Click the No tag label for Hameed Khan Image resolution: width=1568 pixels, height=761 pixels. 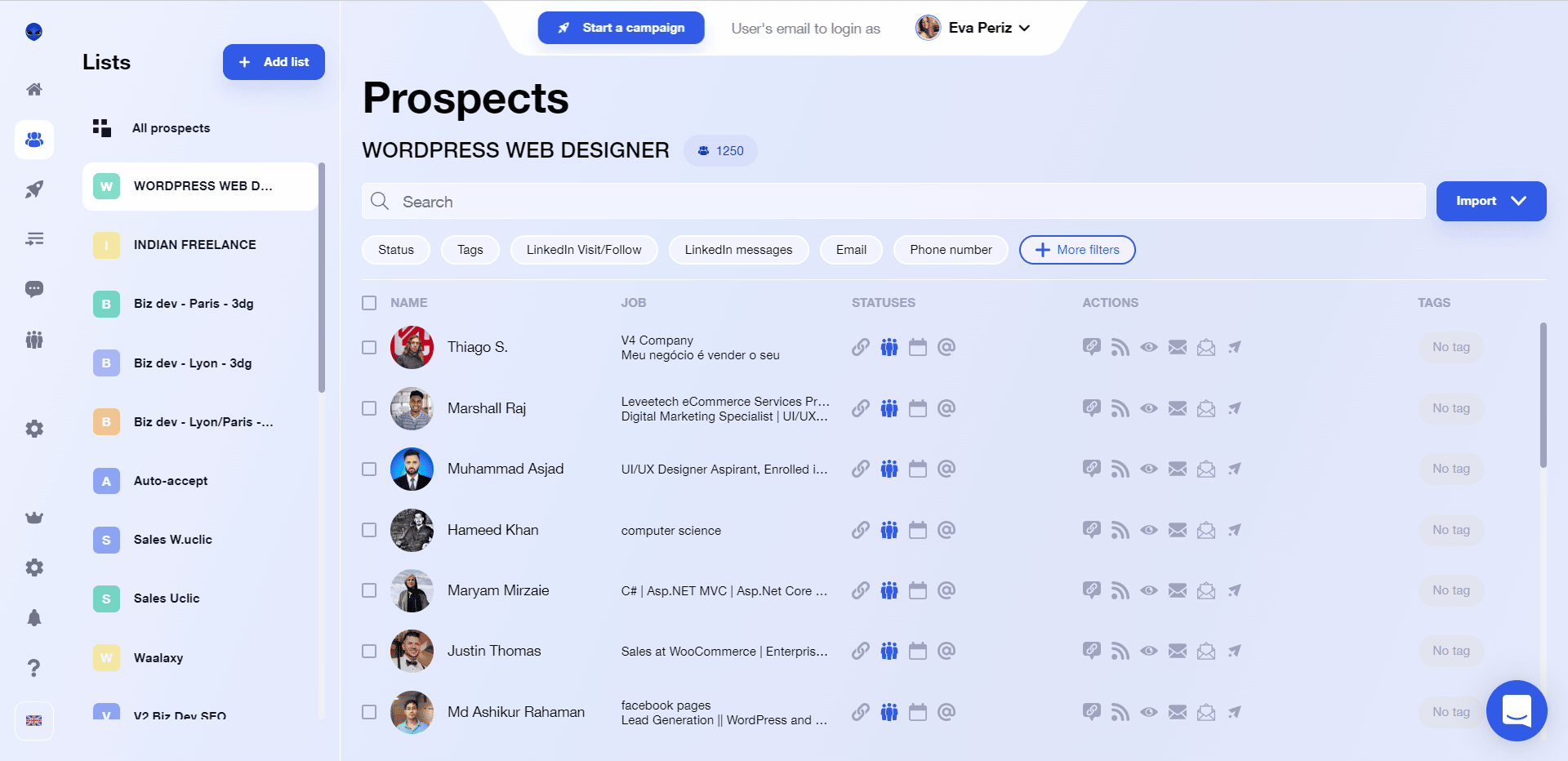tap(1451, 530)
